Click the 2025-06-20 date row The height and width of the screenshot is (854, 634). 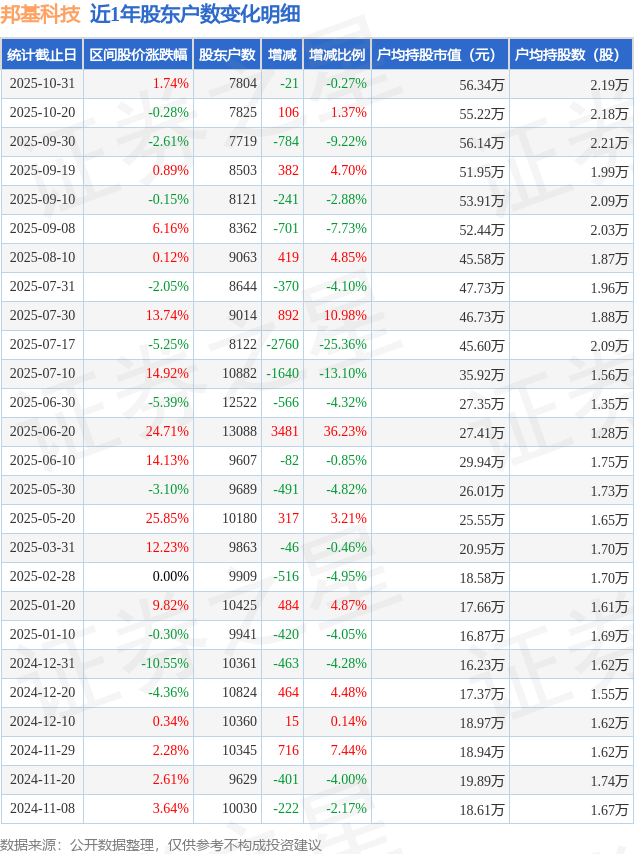pos(42,432)
